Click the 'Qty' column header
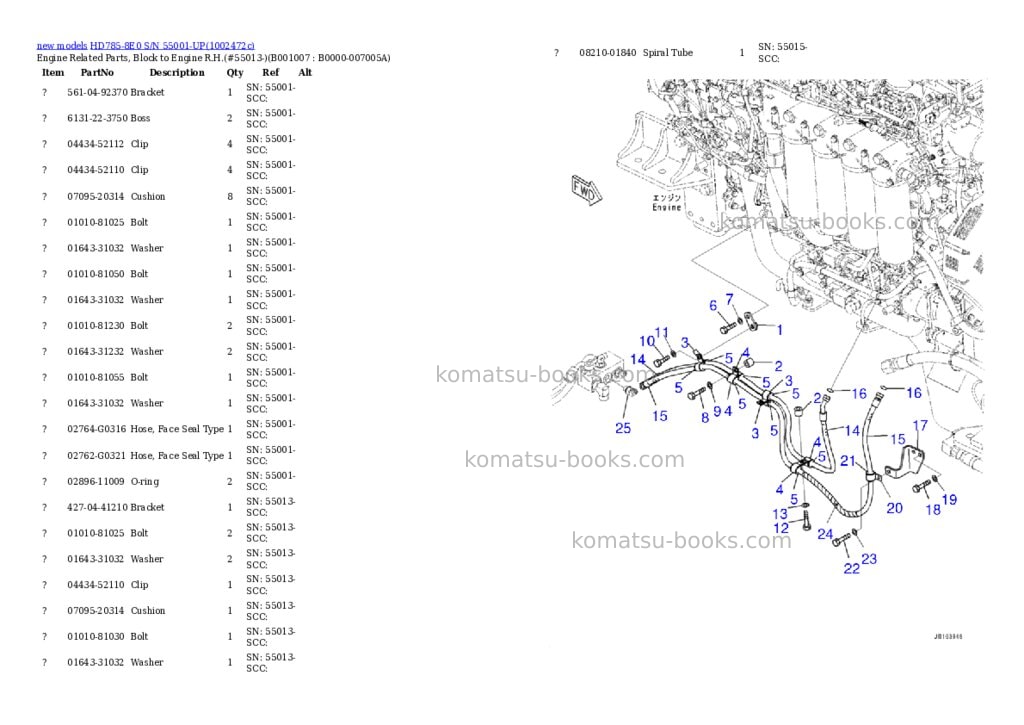Viewport: 1024px width, 725px height. point(235,72)
